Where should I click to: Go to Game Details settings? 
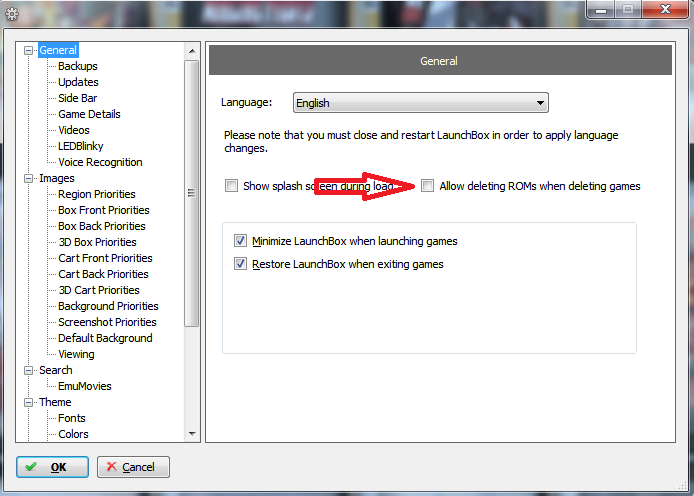(x=89, y=114)
